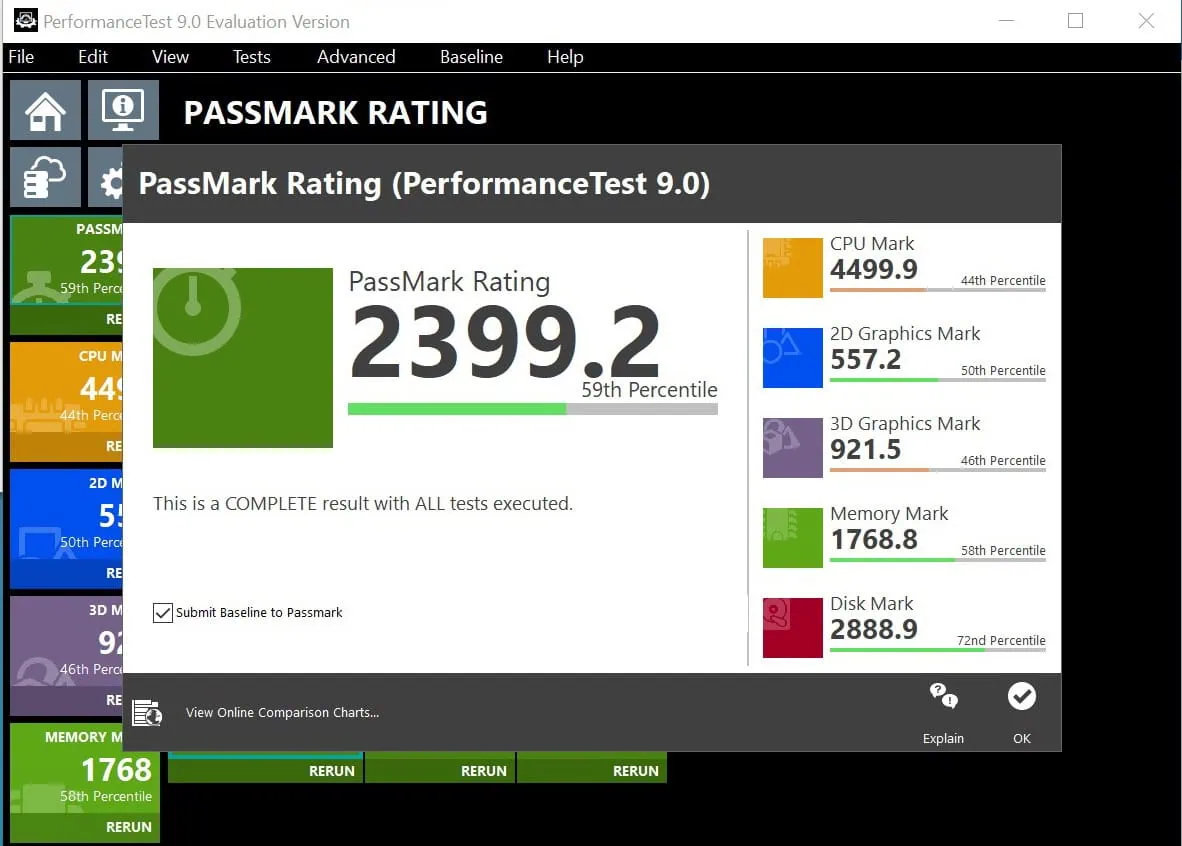
Task: Click View Online Comparison Charts link
Action: point(282,713)
